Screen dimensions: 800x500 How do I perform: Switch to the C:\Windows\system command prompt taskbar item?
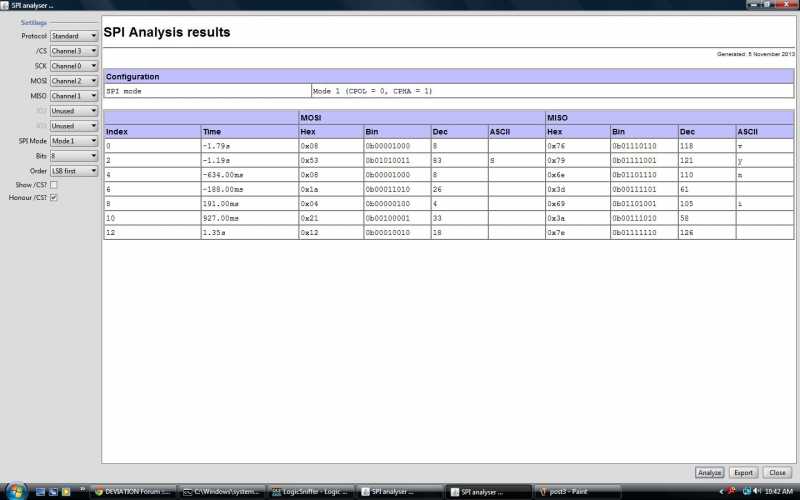(x=223, y=492)
